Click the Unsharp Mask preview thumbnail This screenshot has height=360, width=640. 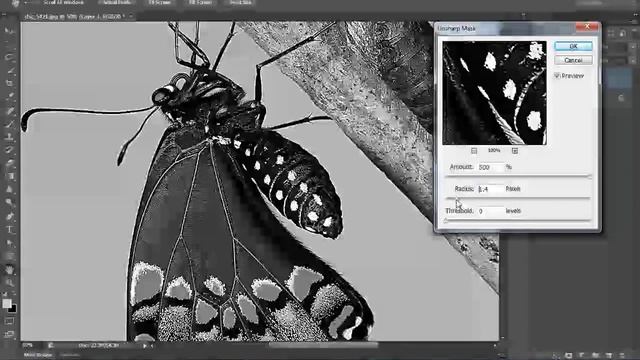click(494, 93)
